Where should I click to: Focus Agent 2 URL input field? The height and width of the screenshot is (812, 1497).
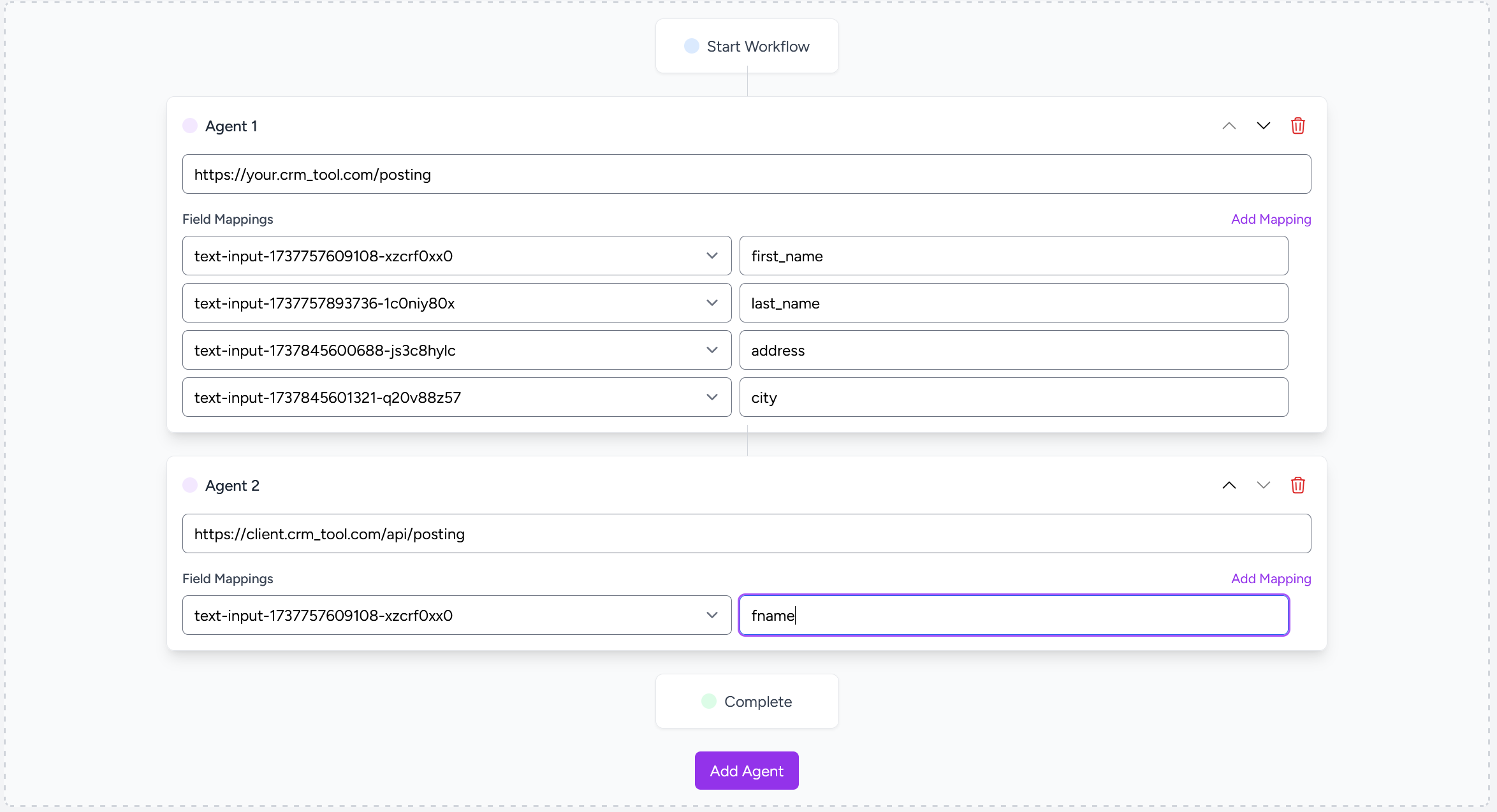(x=746, y=533)
